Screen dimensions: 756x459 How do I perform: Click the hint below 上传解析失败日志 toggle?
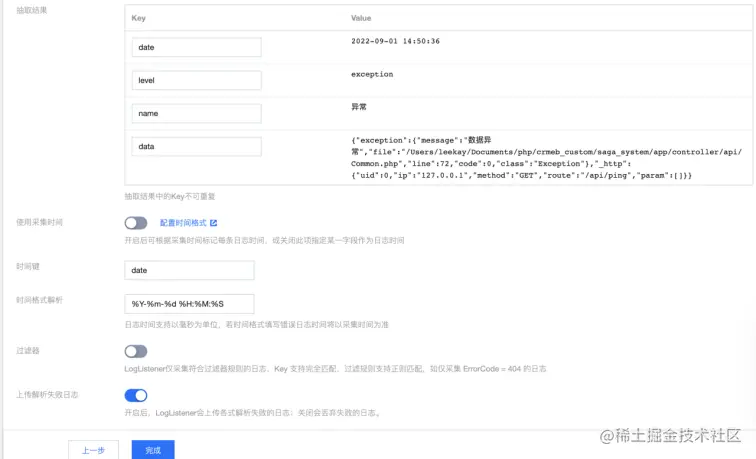point(253,413)
